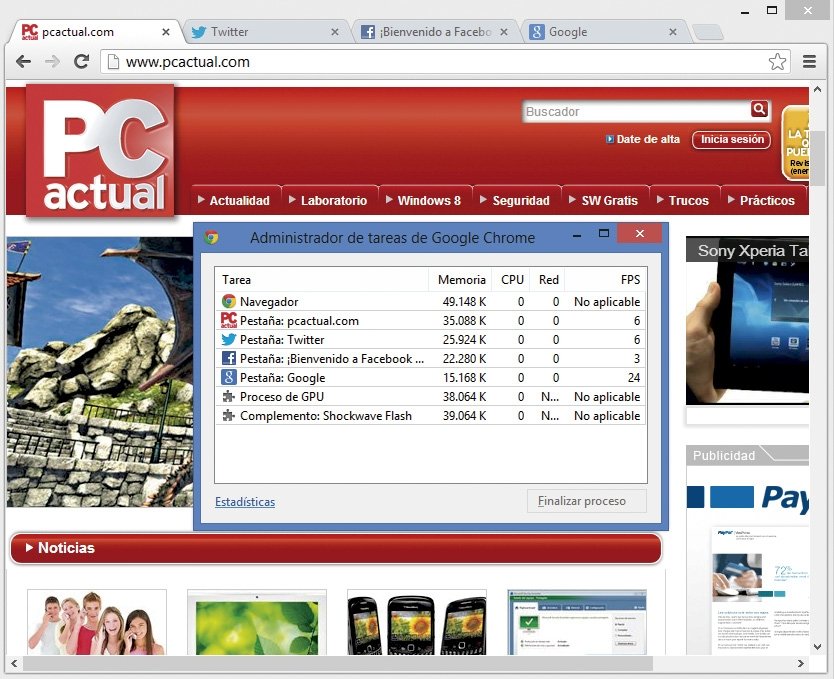Viewport: 834px width, 679px height.
Task: Click the horizontal scrollbar left arrow
Action: [x=14, y=663]
